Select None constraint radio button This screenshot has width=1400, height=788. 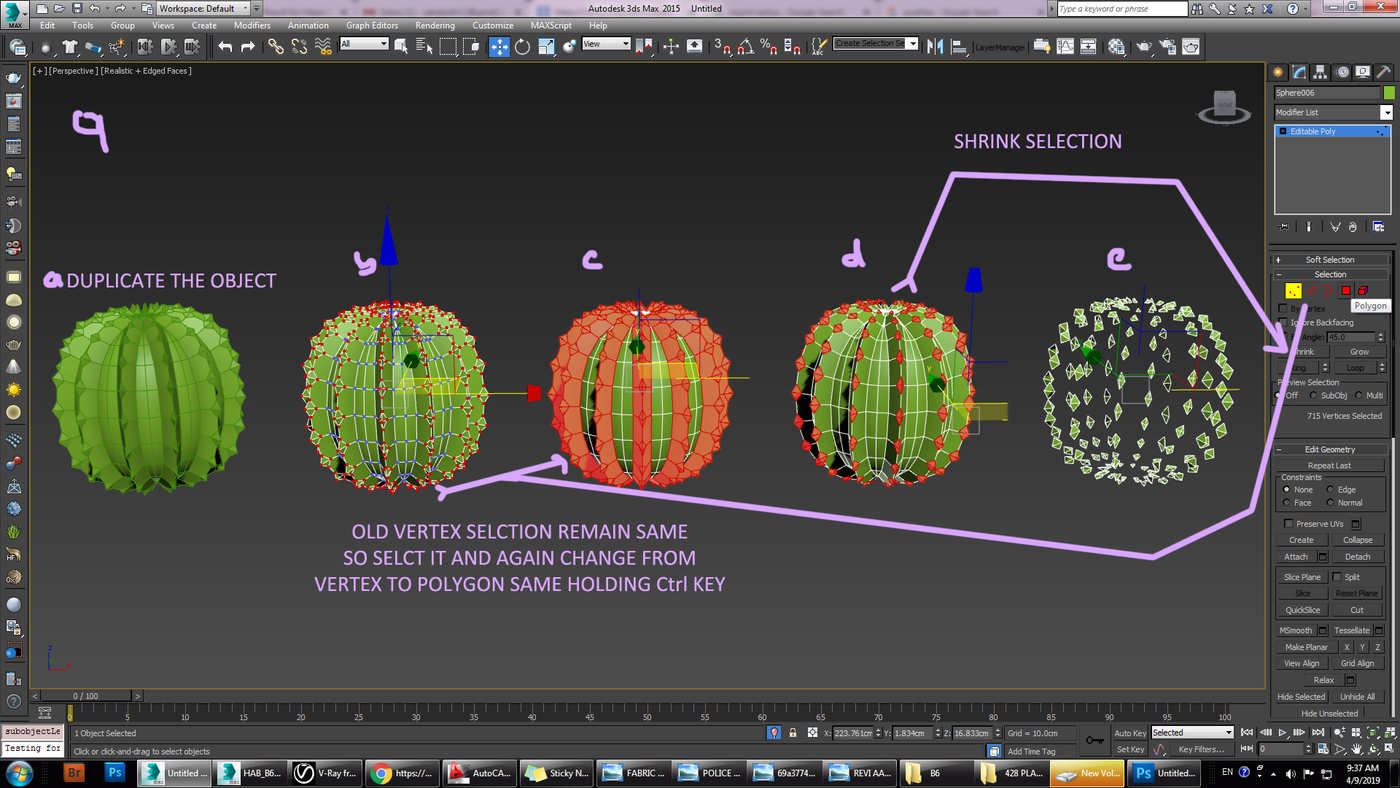pyautogui.click(x=1286, y=490)
